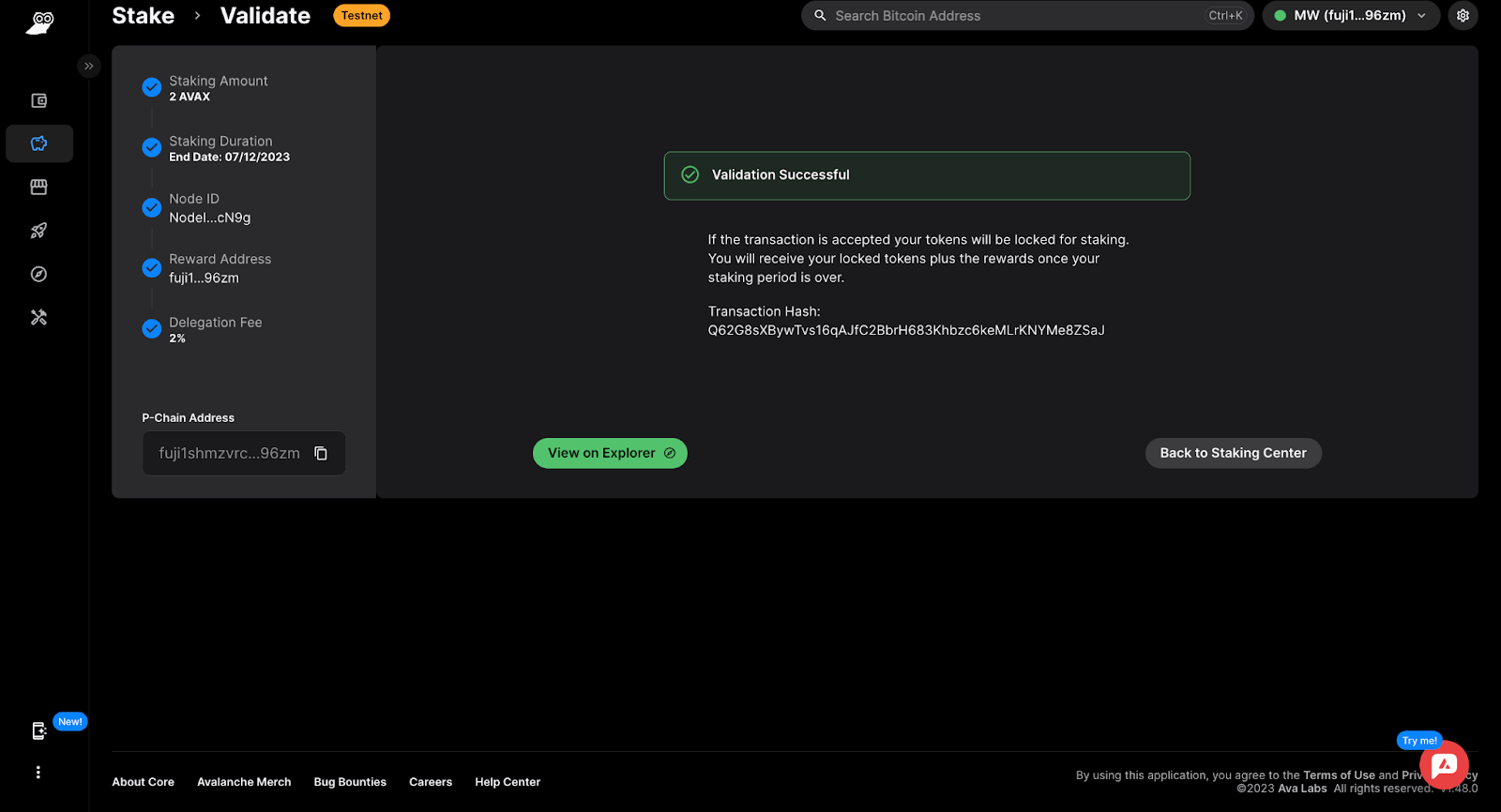Open the Careers footer link
The height and width of the screenshot is (812, 1501).
pos(431,782)
